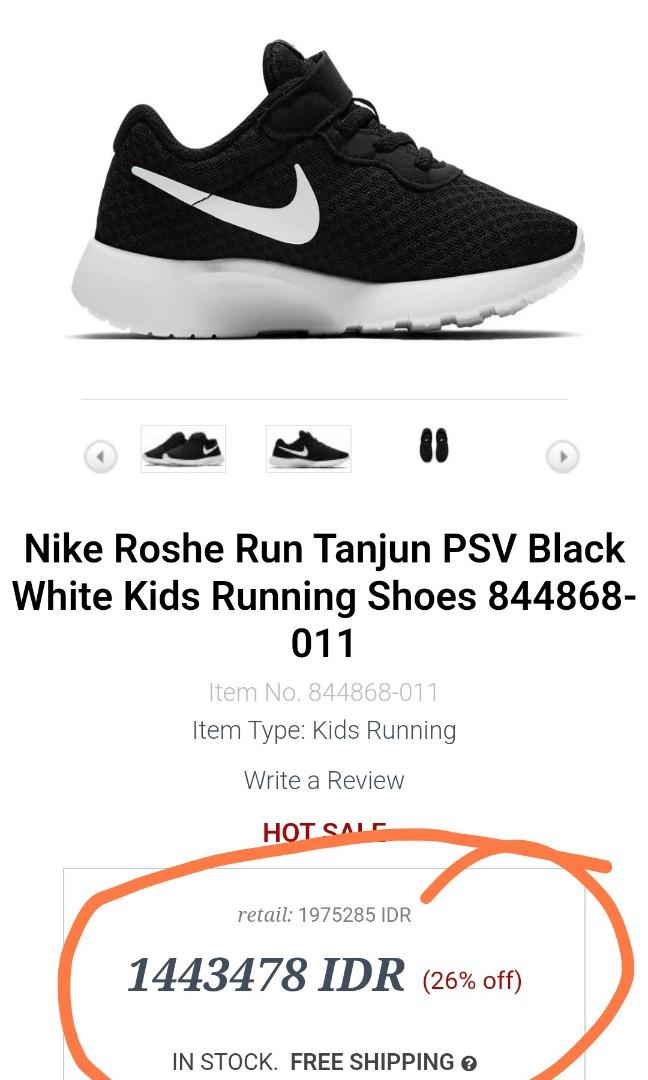Click the 26% off discount label
648x1080 pixels.
pyautogui.click(x=472, y=979)
